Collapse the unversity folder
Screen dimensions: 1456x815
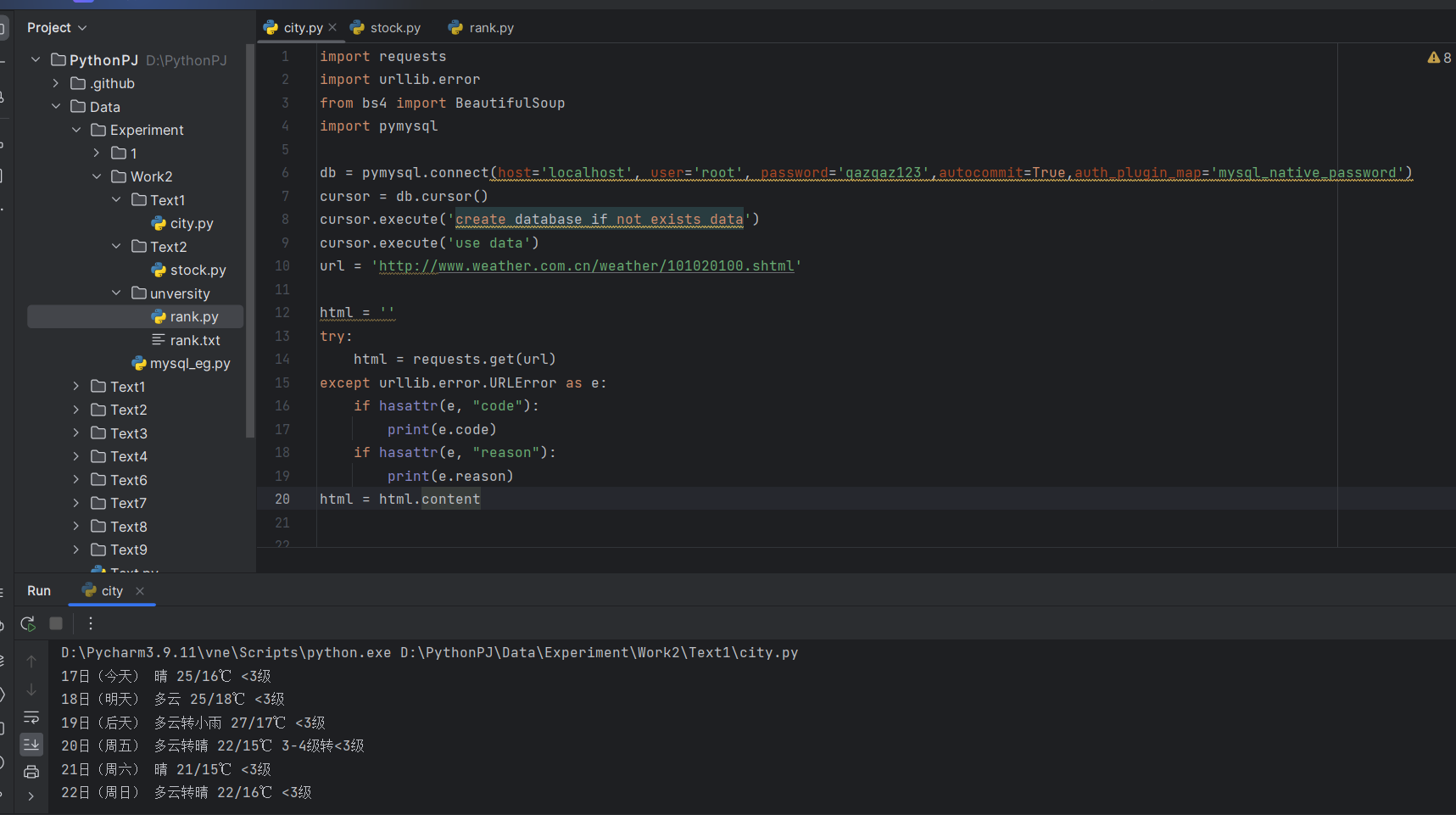click(x=116, y=293)
